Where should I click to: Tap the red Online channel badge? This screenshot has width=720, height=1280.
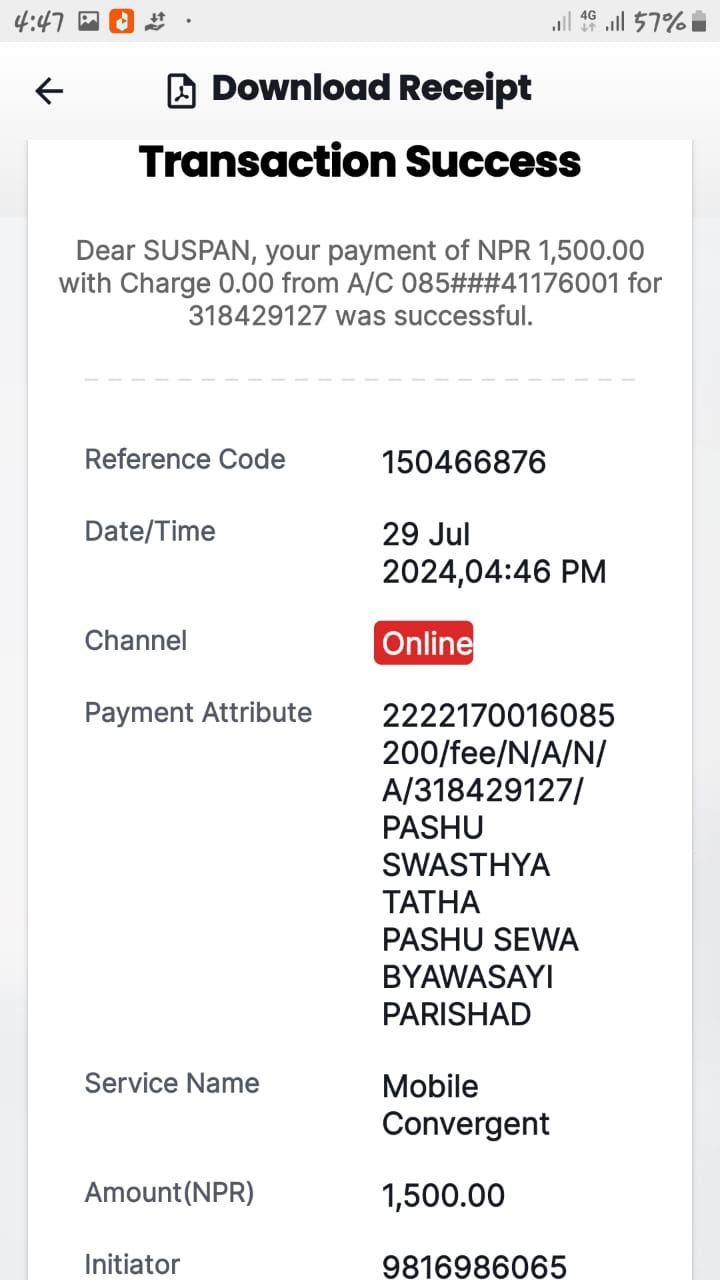pyautogui.click(x=423, y=643)
